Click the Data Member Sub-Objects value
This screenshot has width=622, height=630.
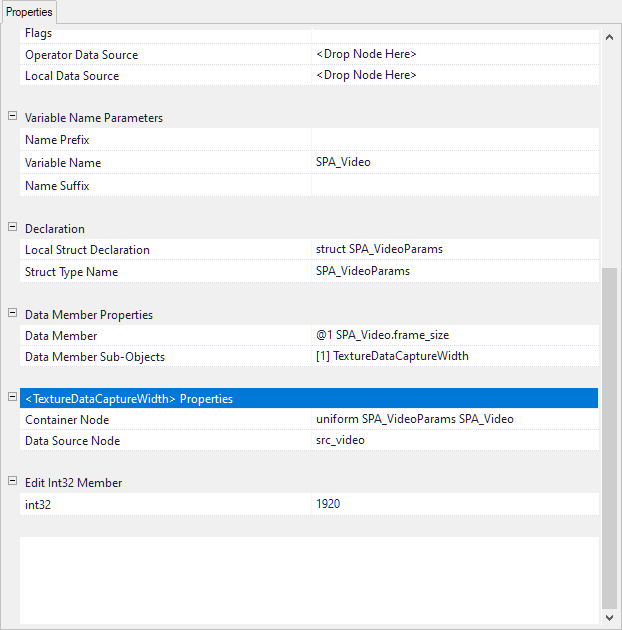tap(455, 356)
